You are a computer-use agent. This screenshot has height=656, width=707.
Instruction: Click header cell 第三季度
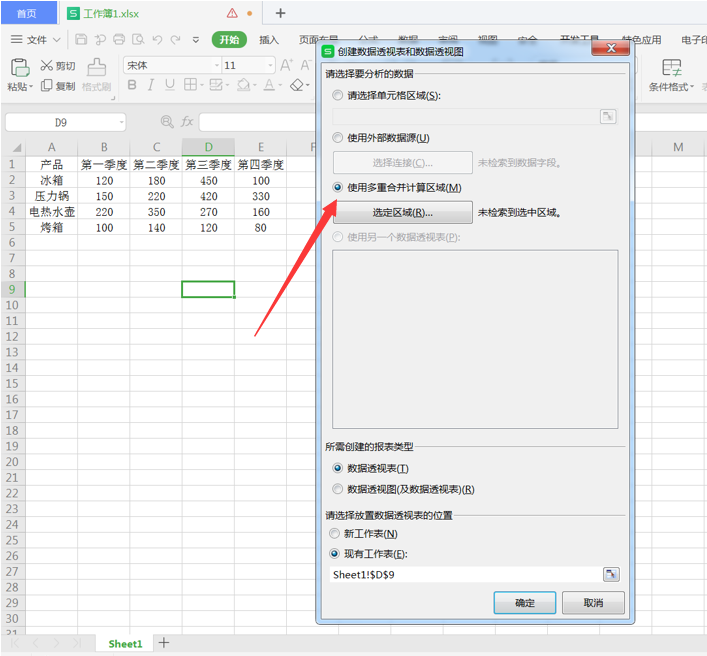[x=208, y=165]
